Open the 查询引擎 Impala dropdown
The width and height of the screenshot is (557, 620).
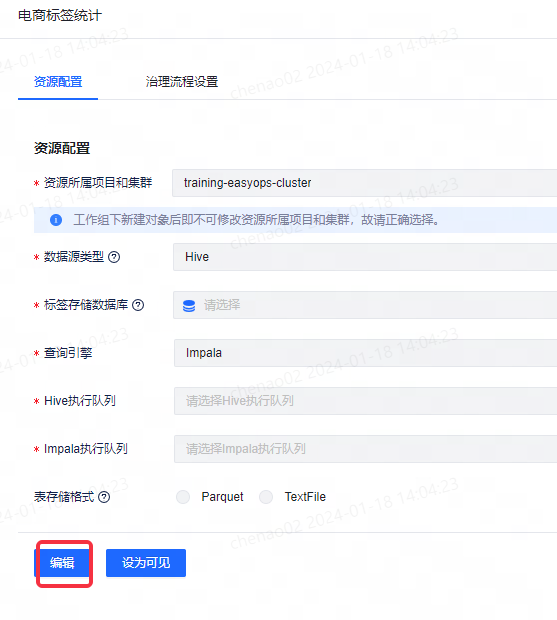(x=366, y=353)
